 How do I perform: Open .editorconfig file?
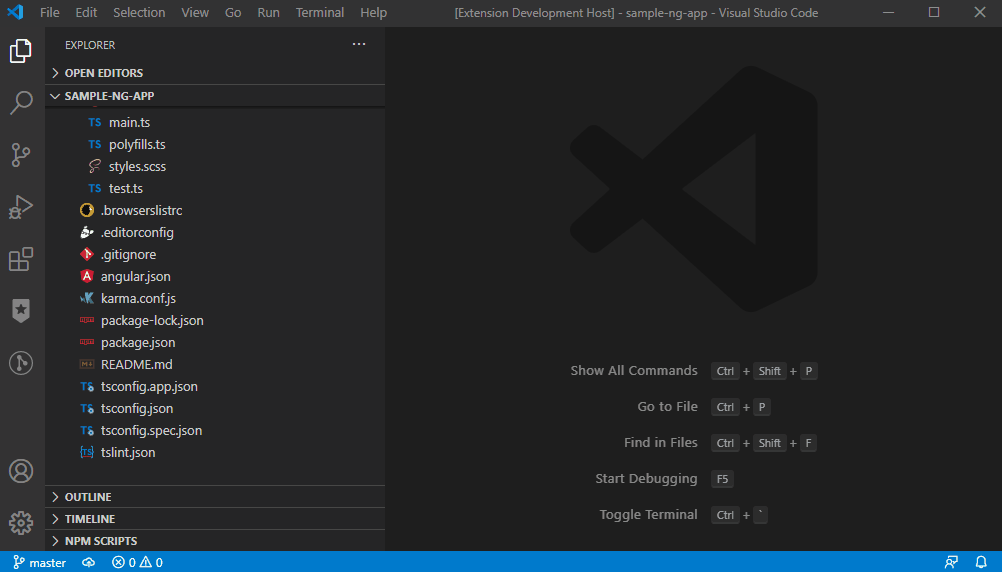215,233
